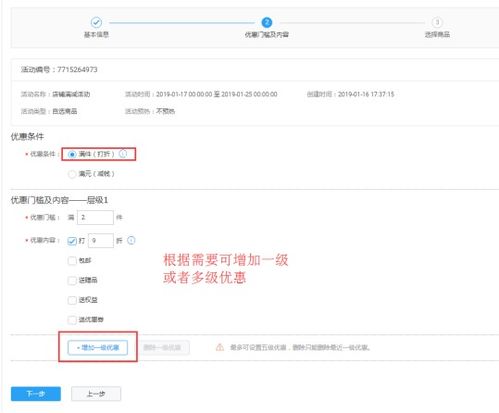The image size is (499, 413).
Task: Click the greyed-out delete one level button
Action: point(163,347)
